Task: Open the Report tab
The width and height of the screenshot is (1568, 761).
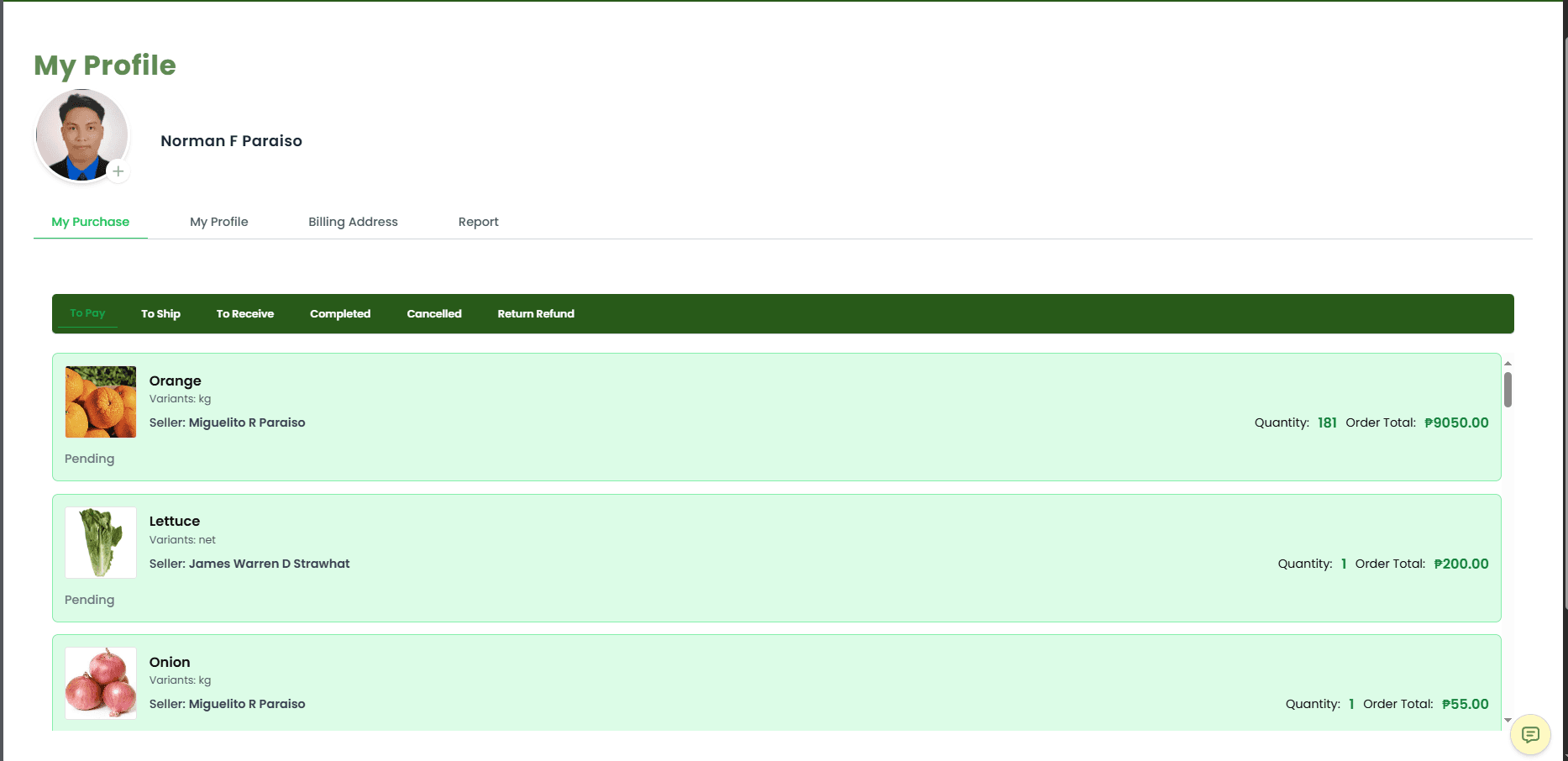Action: (x=478, y=222)
